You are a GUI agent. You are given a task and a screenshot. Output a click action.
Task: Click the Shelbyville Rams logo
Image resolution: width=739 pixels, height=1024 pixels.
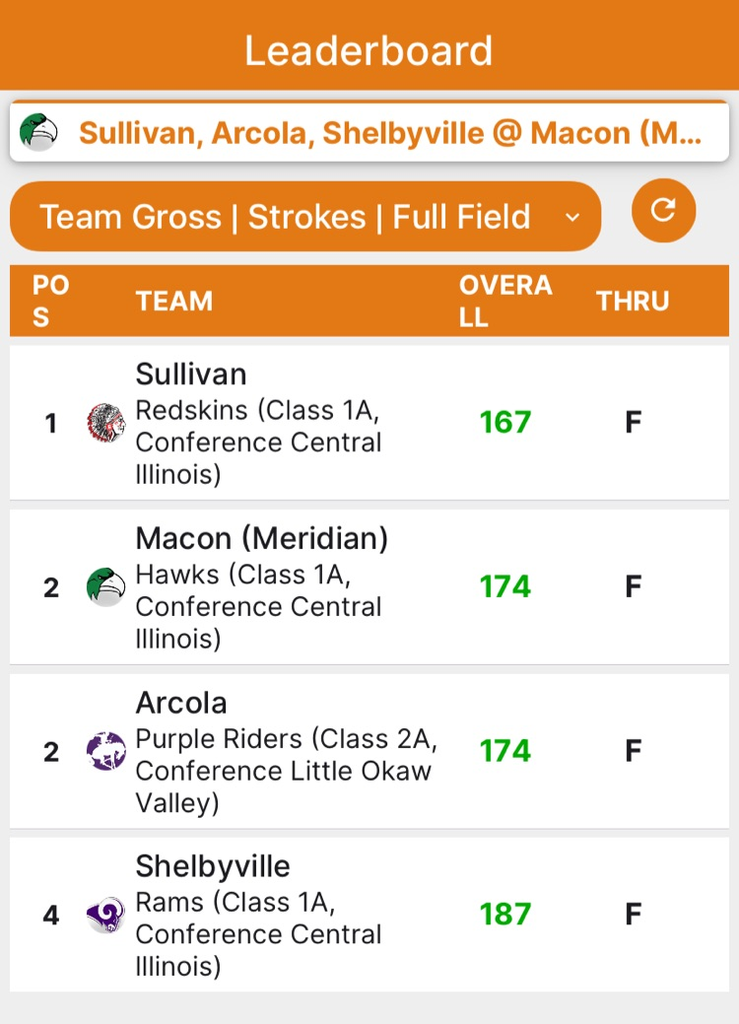(106, 915)
